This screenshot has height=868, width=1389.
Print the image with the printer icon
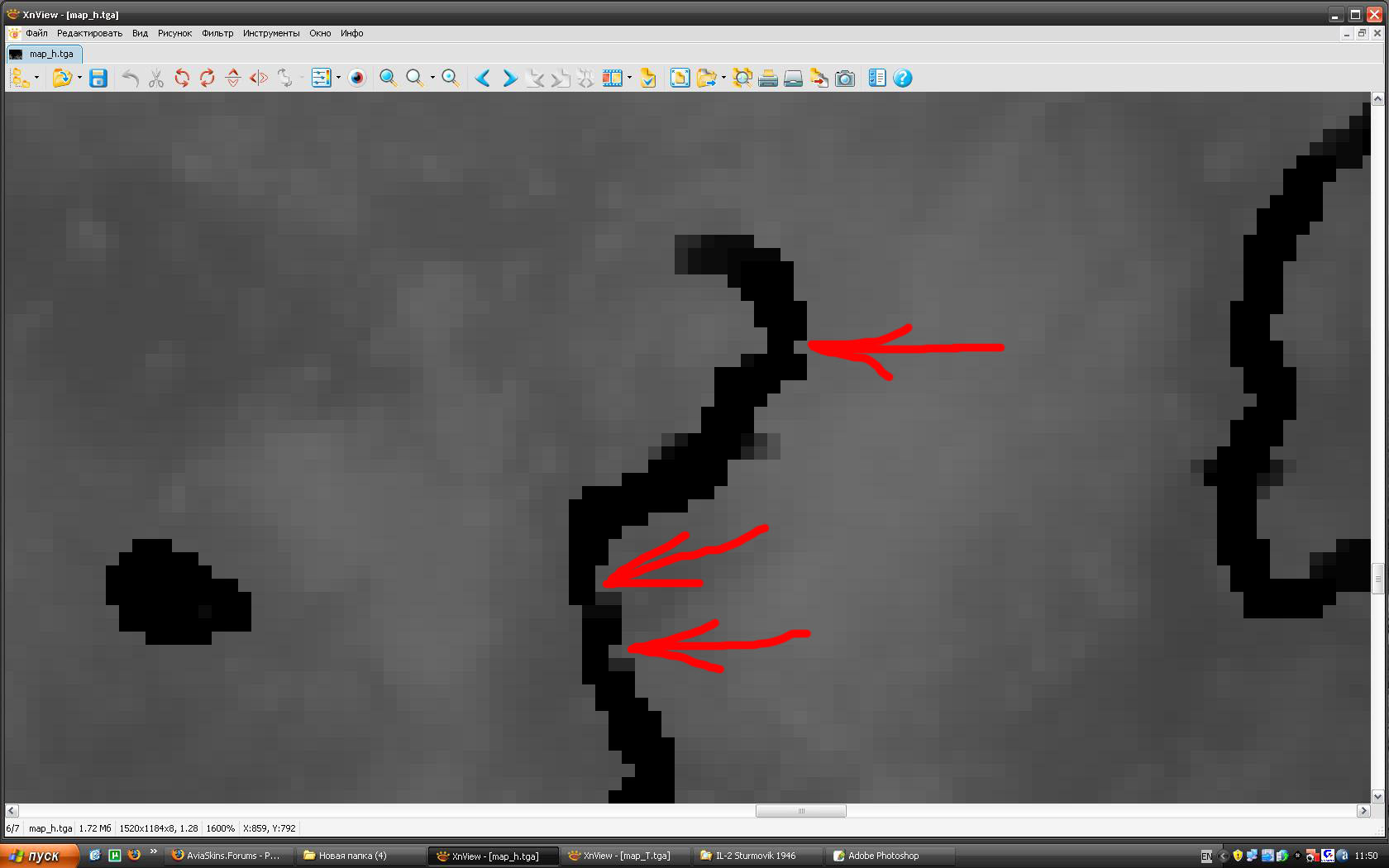pyautogui.click(x=768, y=78)
